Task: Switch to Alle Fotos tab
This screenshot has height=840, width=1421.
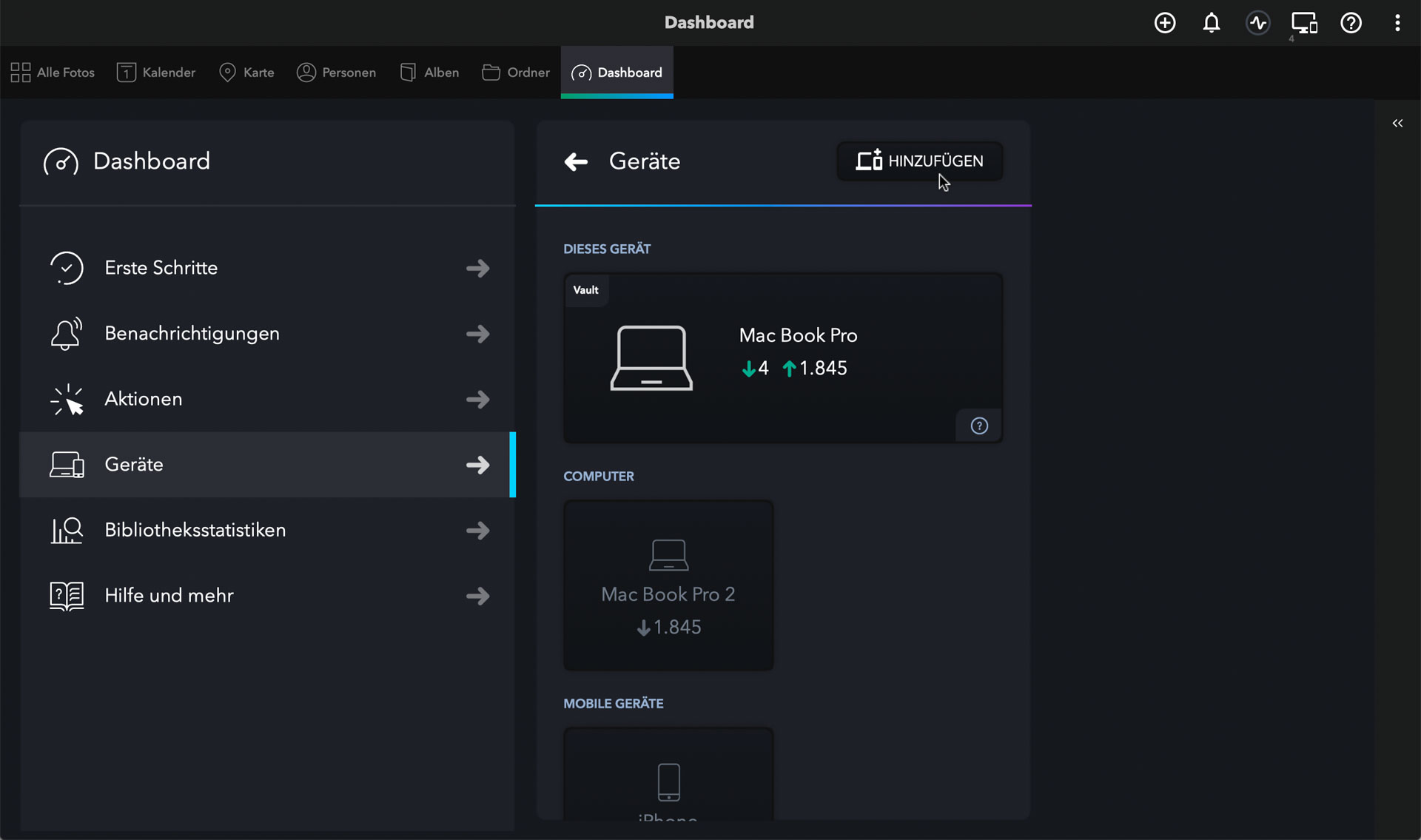Action: [x=53, y=73]
